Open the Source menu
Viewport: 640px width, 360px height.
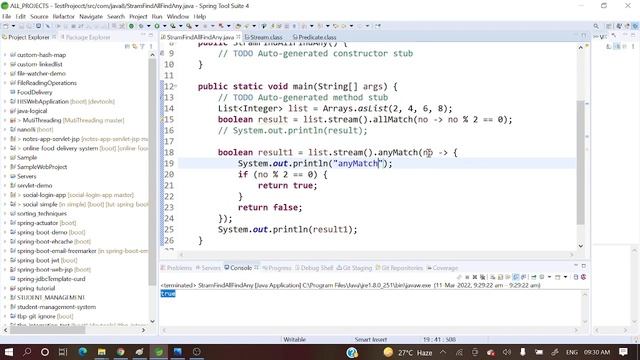tap(39, 16)
